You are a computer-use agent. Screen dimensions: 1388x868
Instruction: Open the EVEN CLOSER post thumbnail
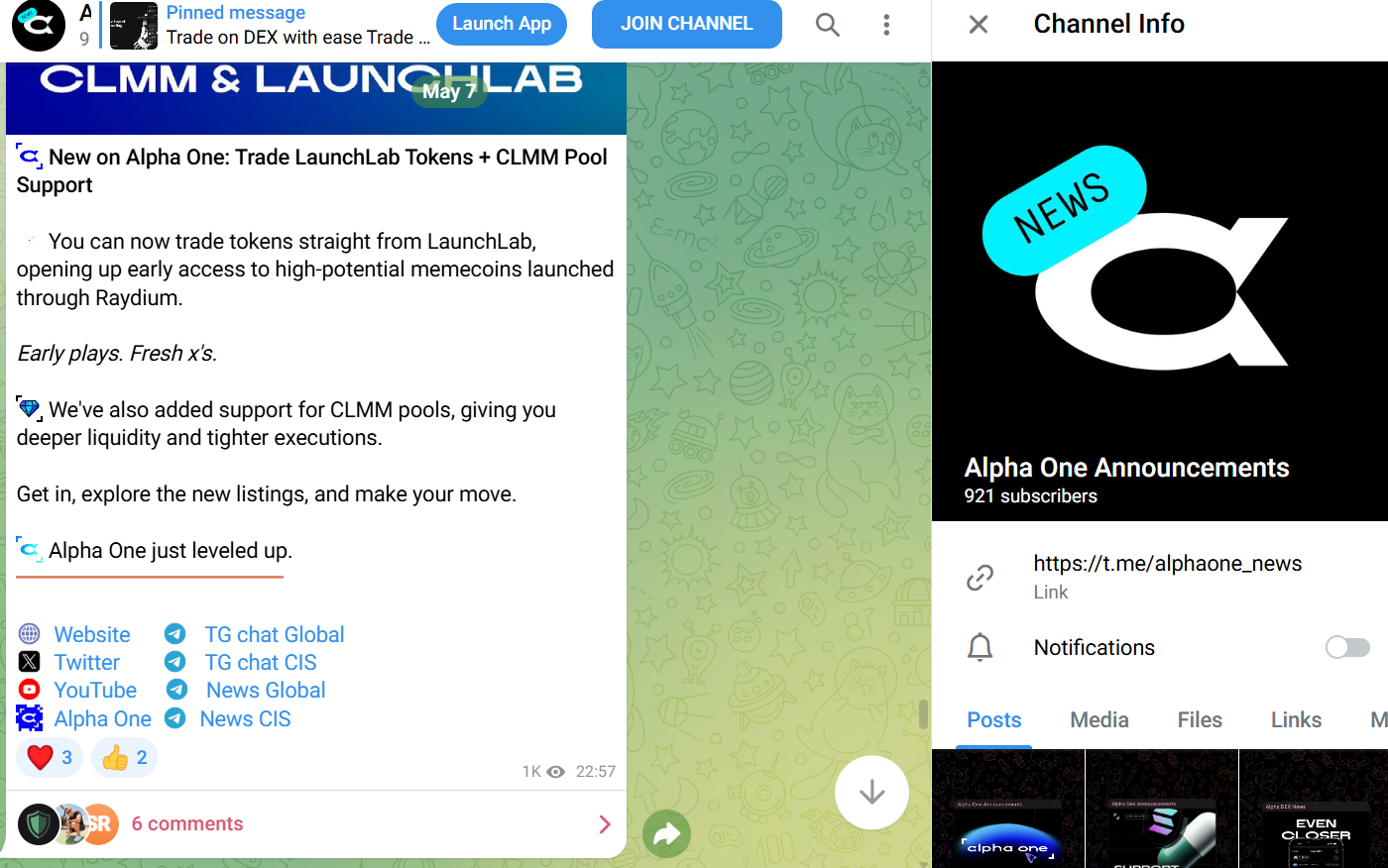pyautogui.click(x=1315, y=809)
